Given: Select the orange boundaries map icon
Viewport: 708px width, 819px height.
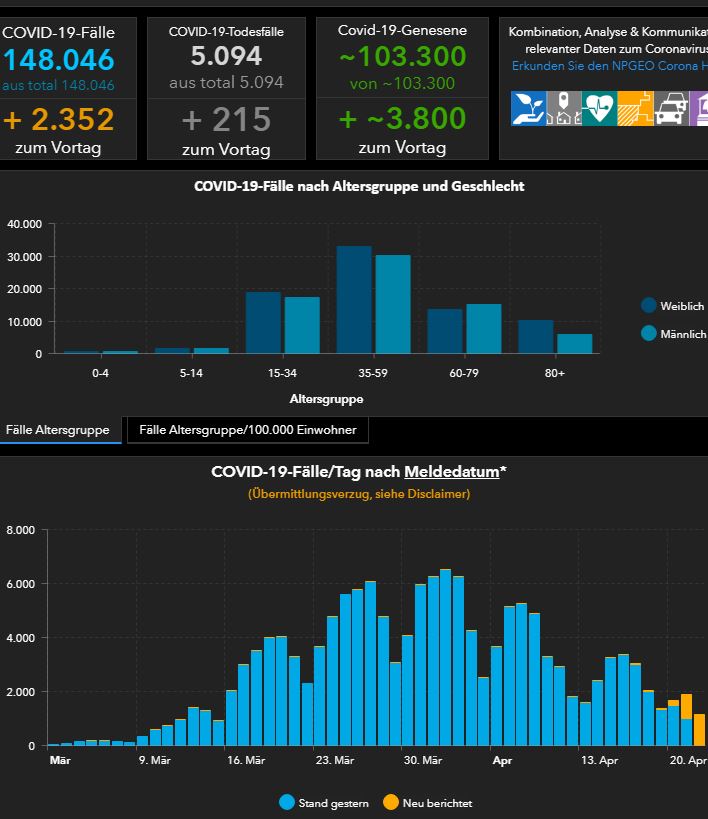Looking at the screenshot, I should pos(633,108).
